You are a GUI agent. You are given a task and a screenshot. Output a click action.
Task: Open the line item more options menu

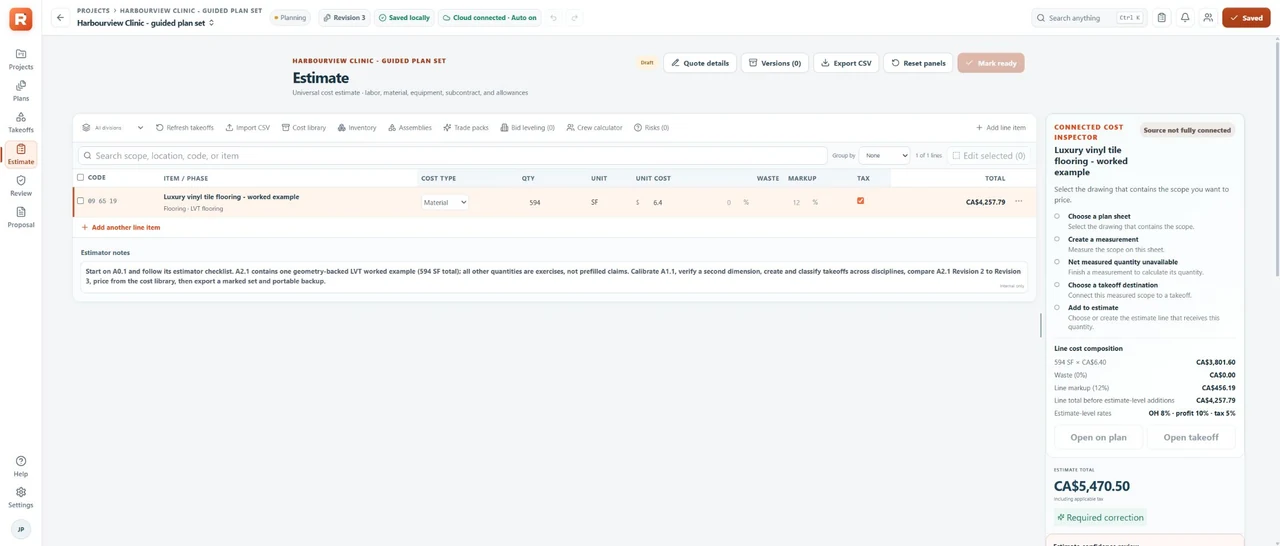[1019, 201]
